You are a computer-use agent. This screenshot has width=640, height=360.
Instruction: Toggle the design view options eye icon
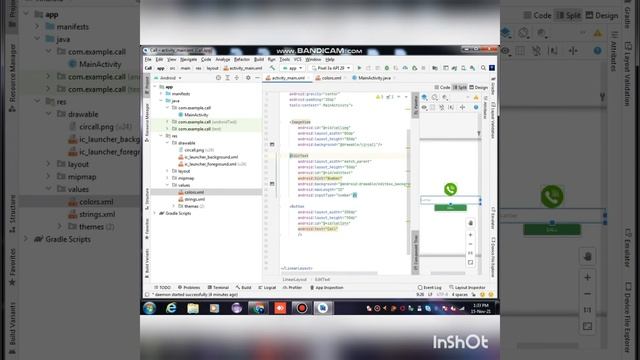(424, 107)
